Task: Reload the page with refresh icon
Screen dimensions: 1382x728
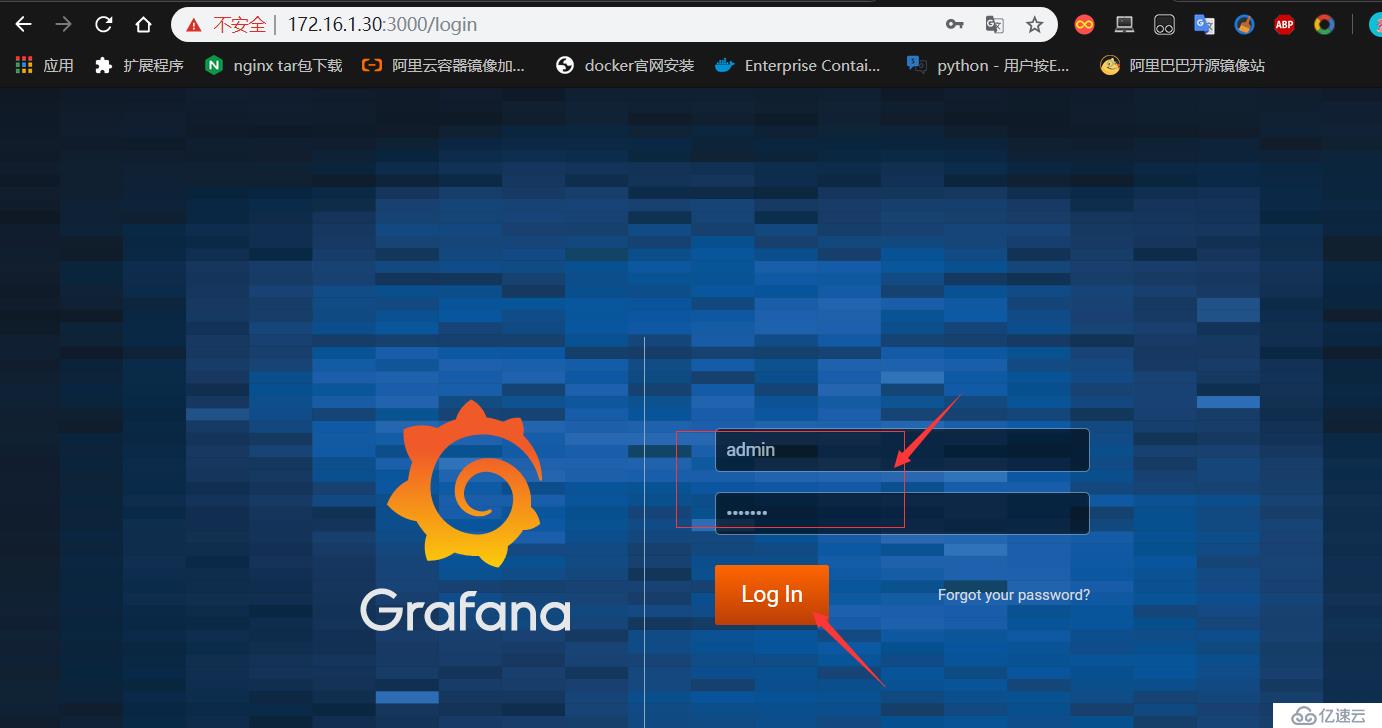Action: click(x=104, y=24)
